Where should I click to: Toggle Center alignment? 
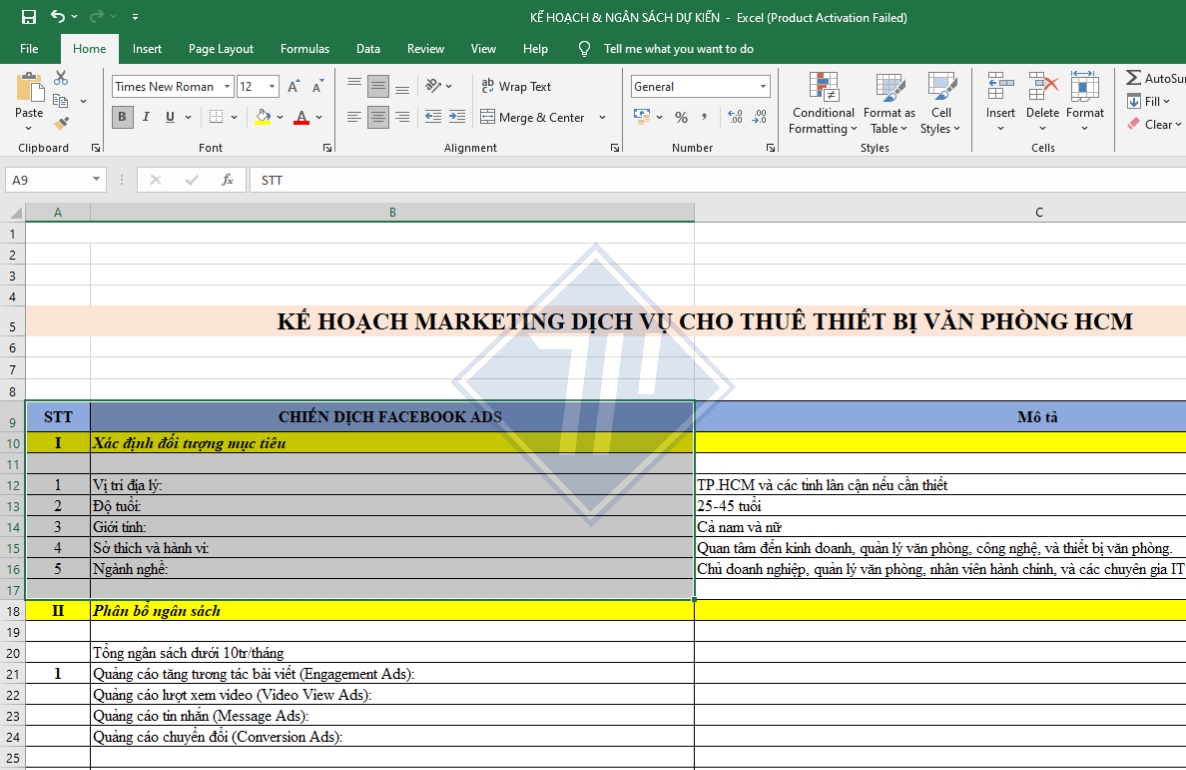click(377, 117)
